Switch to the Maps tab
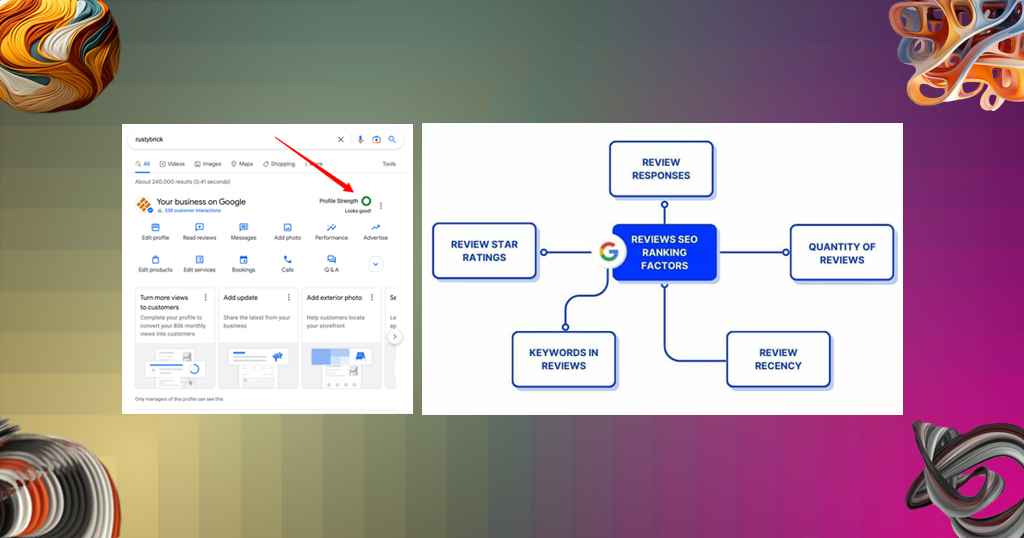Image resolution: width=1024 pixels, height=538 pixels. [242, 164]
